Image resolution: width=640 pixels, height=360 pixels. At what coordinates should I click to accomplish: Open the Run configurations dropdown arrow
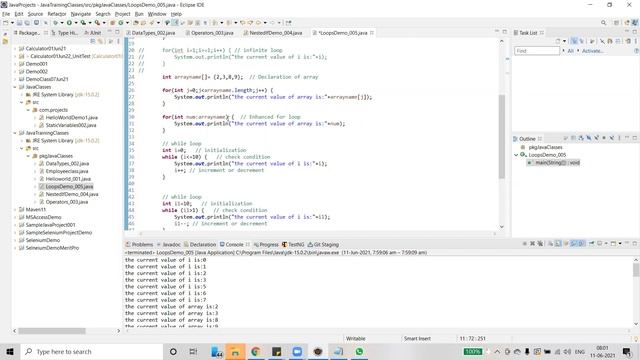76,22
